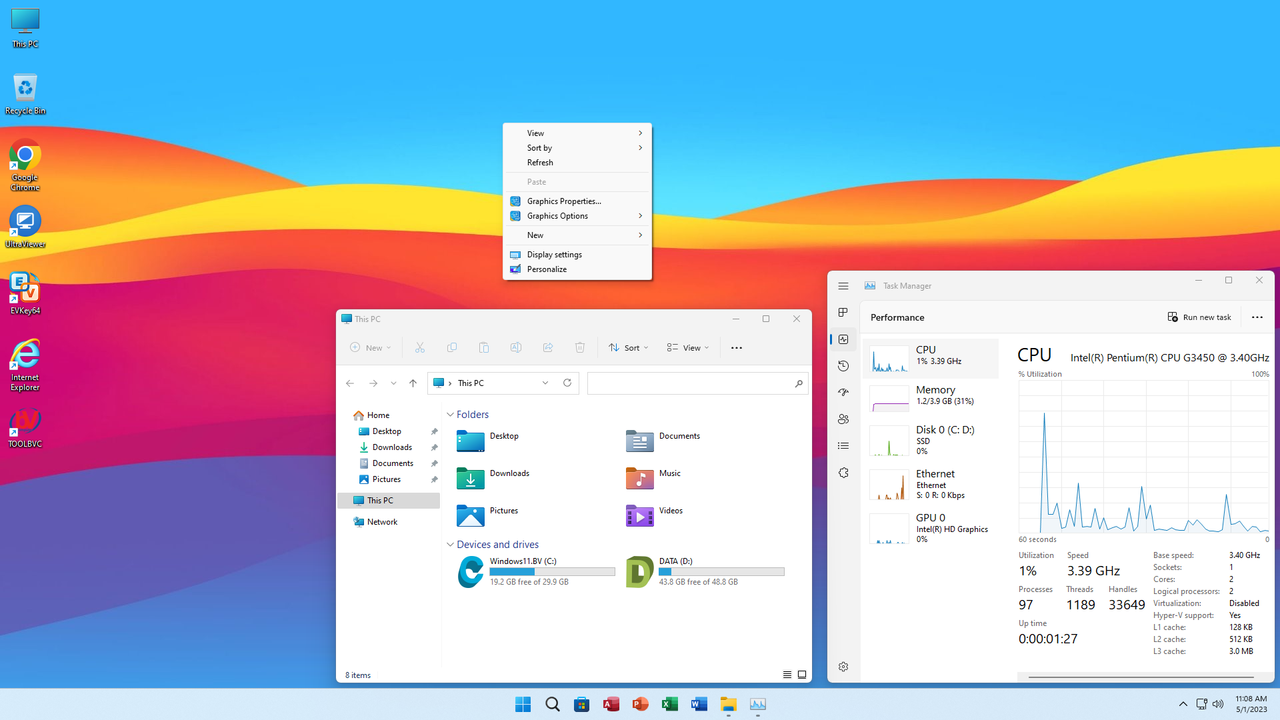Open the New submenu in context menu

pos(577,235)
